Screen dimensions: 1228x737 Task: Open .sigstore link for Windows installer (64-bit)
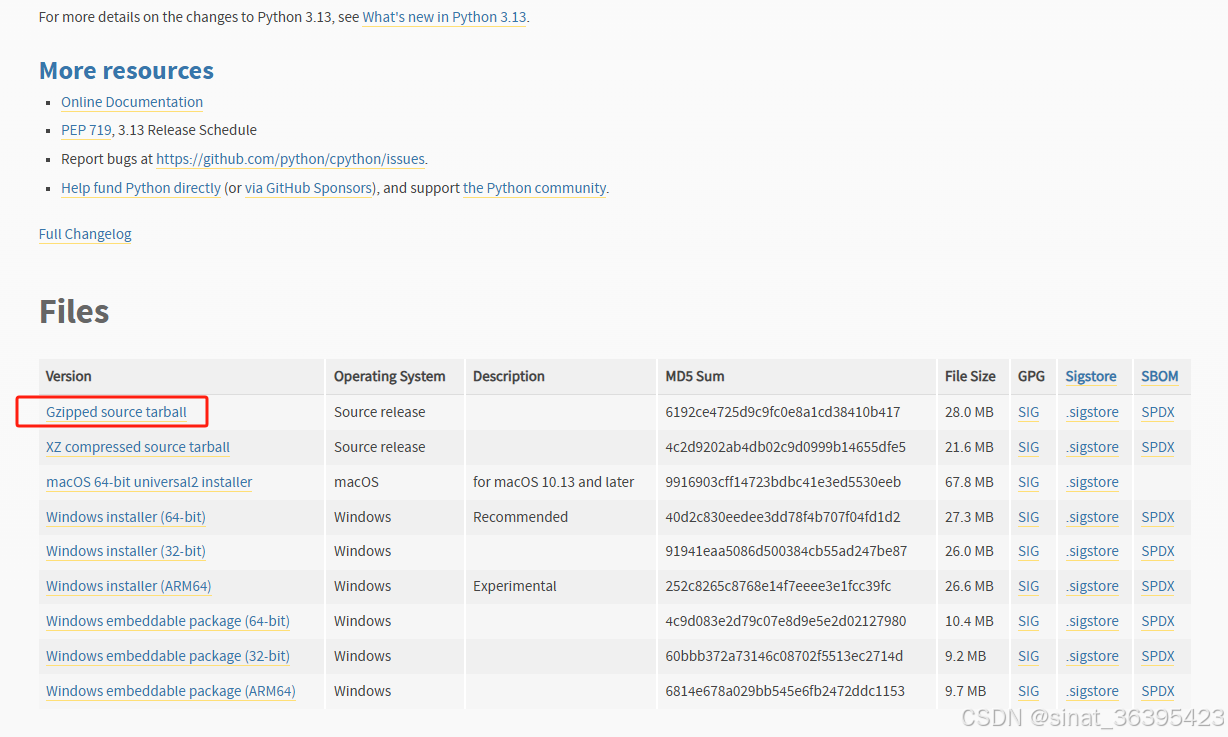tap(1092, 517)
